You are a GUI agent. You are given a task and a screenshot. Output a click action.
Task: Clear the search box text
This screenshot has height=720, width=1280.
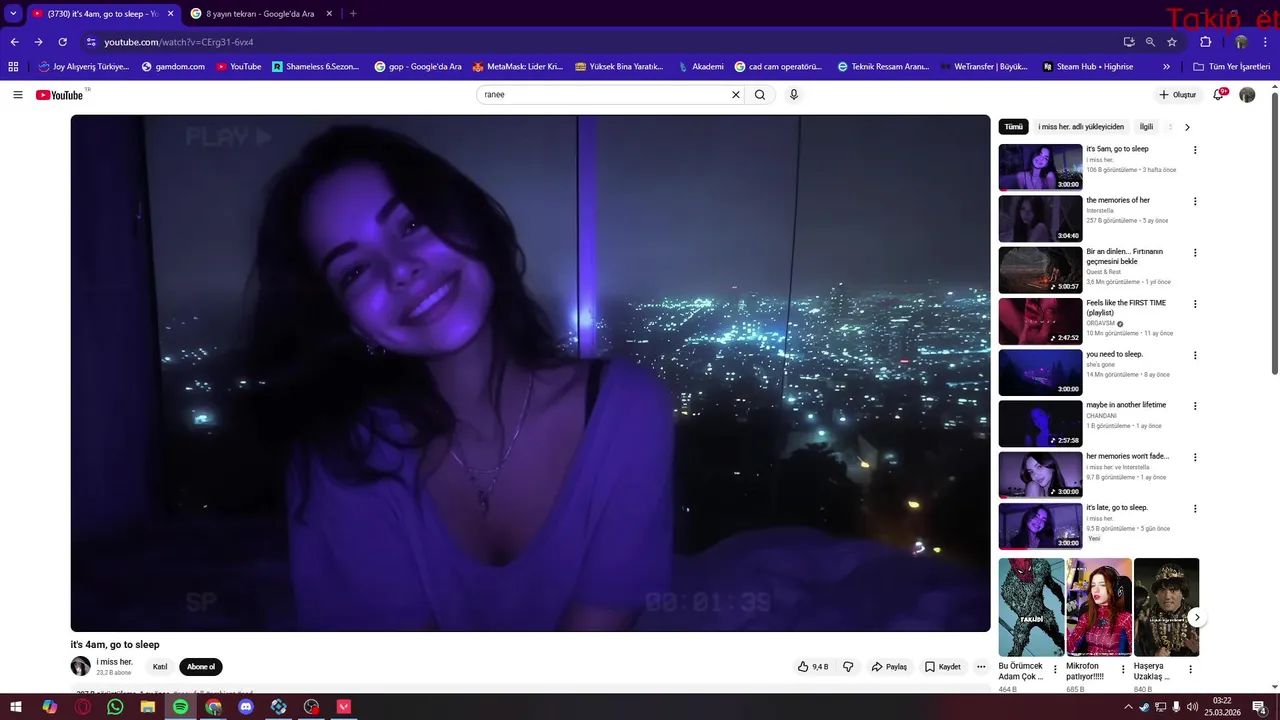[736, 95]
